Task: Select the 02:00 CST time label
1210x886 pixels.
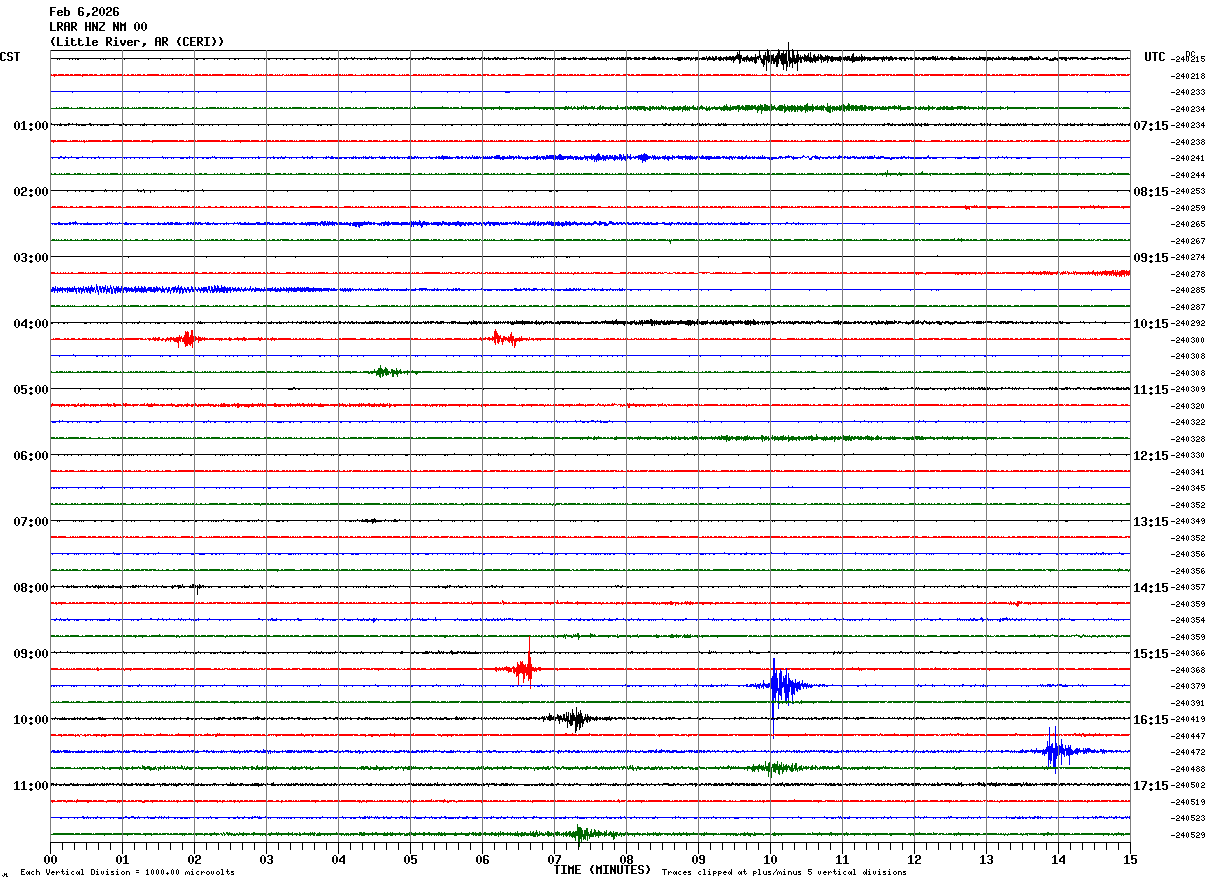Action: pos(31,191)
